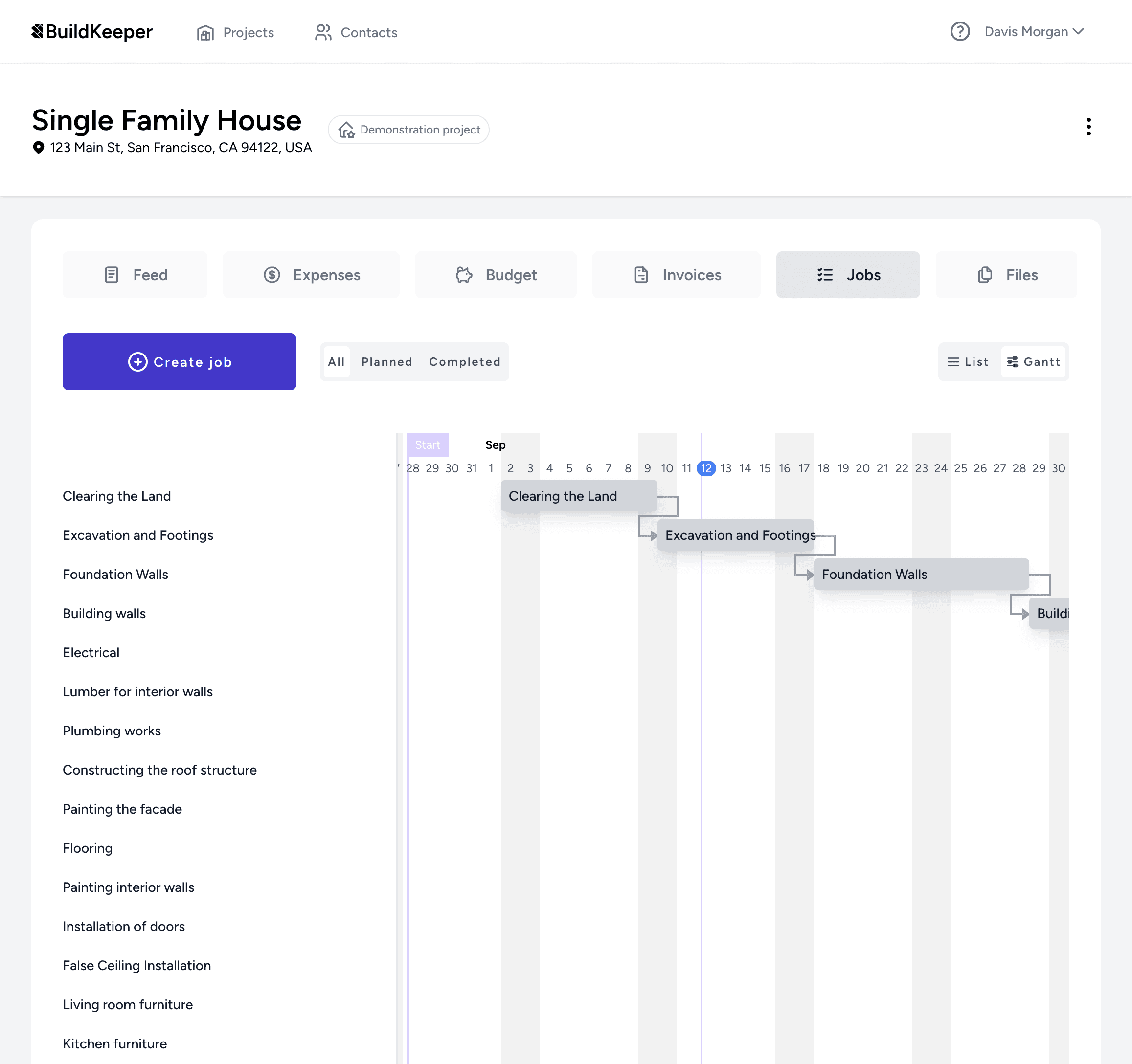This screenshot has width=1132, height=1064.
Task: Open the three-dot options menu
Action: (1089, 126)
